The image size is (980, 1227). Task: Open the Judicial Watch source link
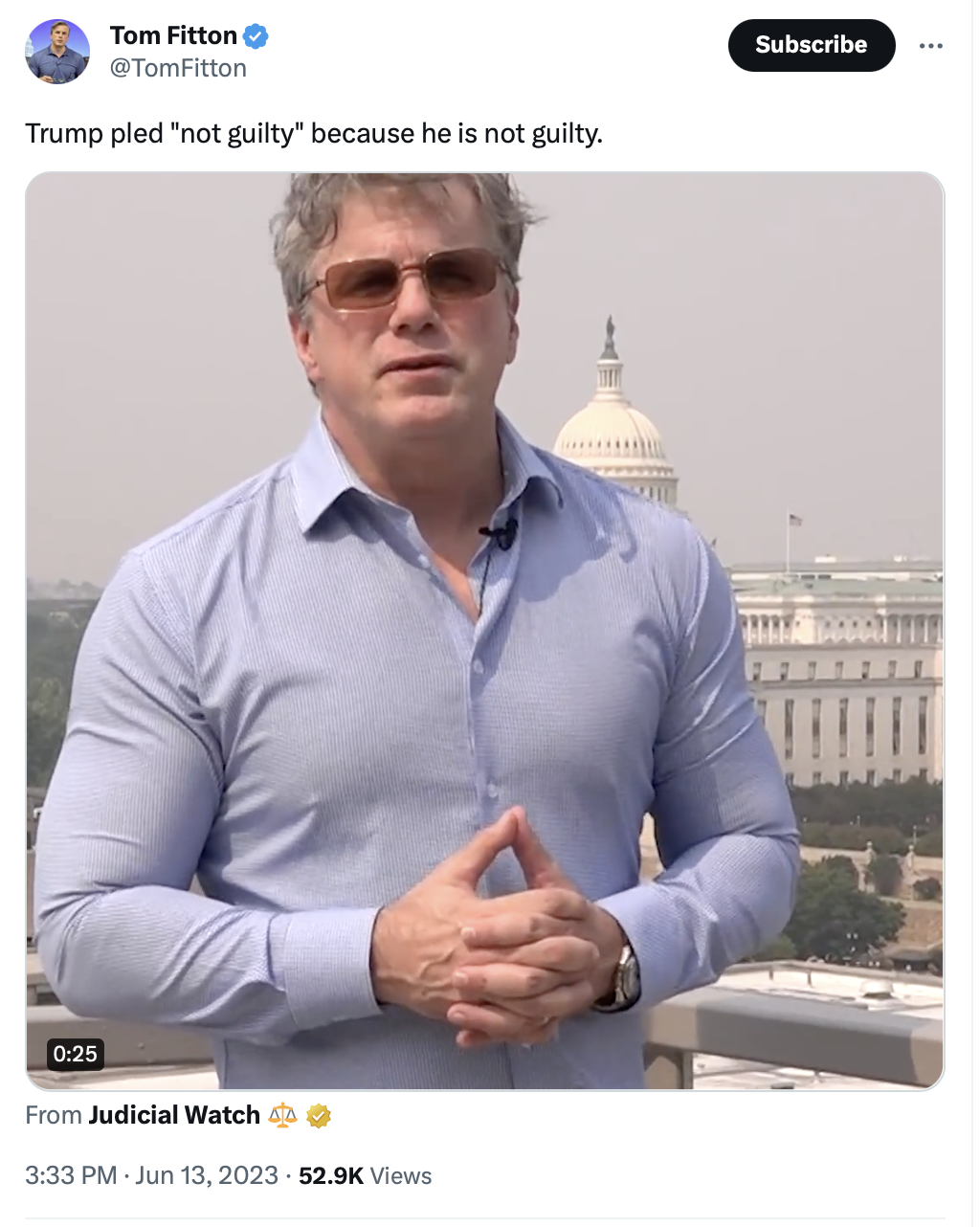[174, 1115]
